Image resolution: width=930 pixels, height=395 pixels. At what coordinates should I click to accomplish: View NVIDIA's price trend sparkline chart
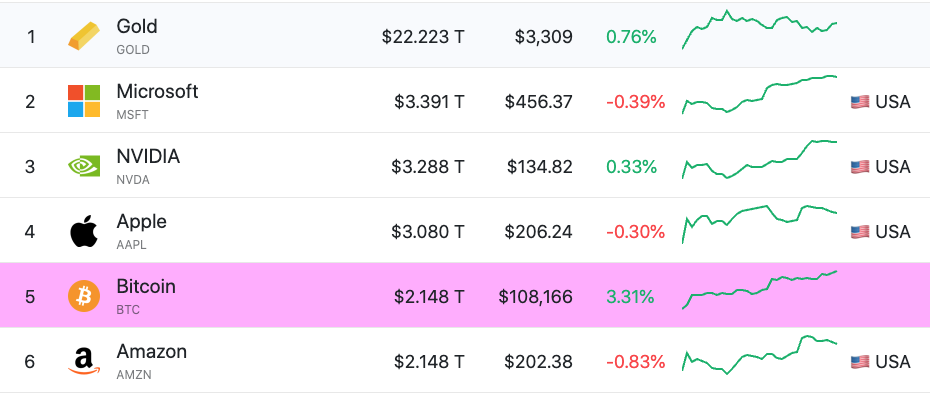click(760, 159)
